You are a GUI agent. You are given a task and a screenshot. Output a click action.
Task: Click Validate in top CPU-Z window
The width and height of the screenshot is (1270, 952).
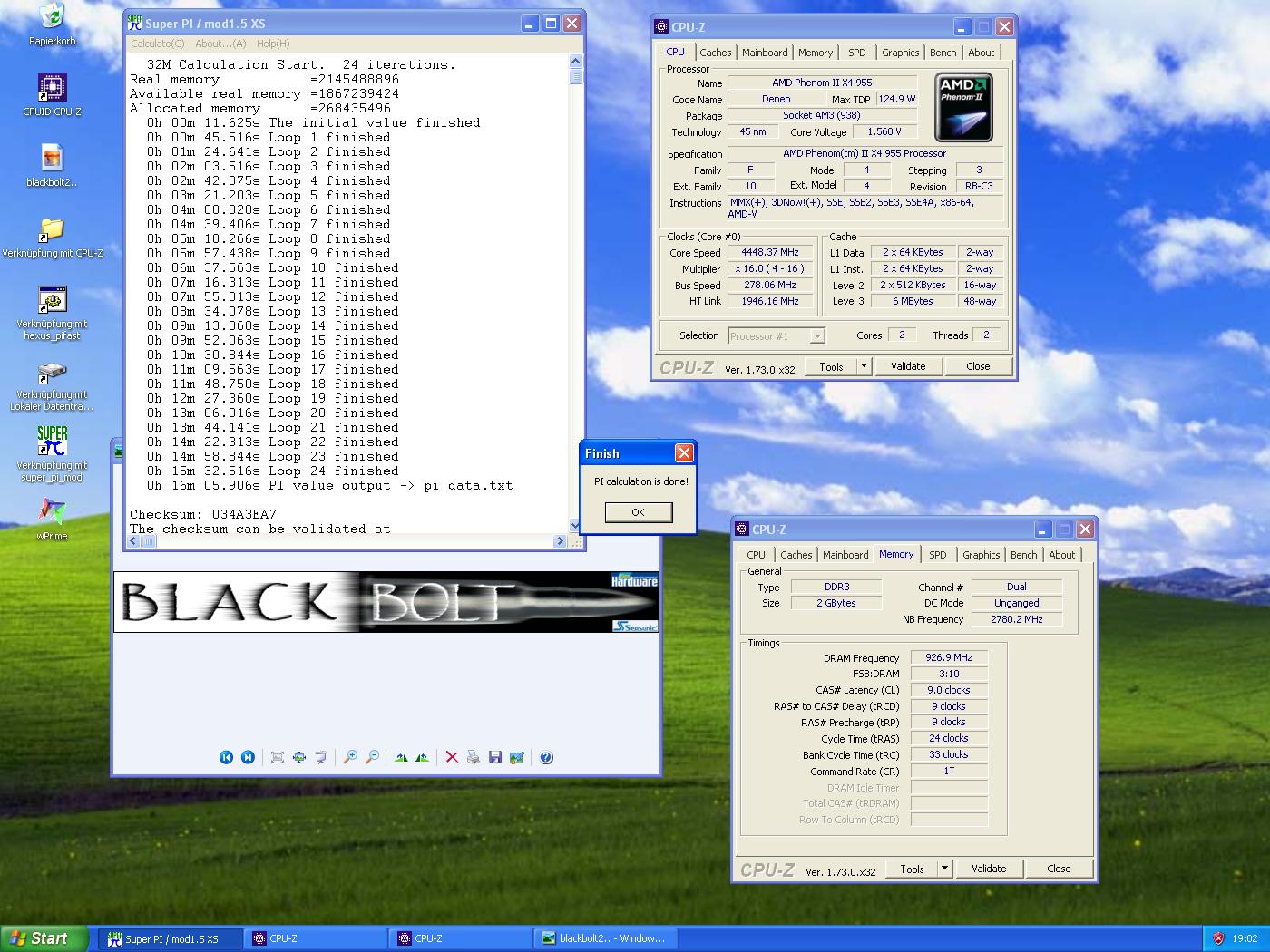tap(908, 366)
